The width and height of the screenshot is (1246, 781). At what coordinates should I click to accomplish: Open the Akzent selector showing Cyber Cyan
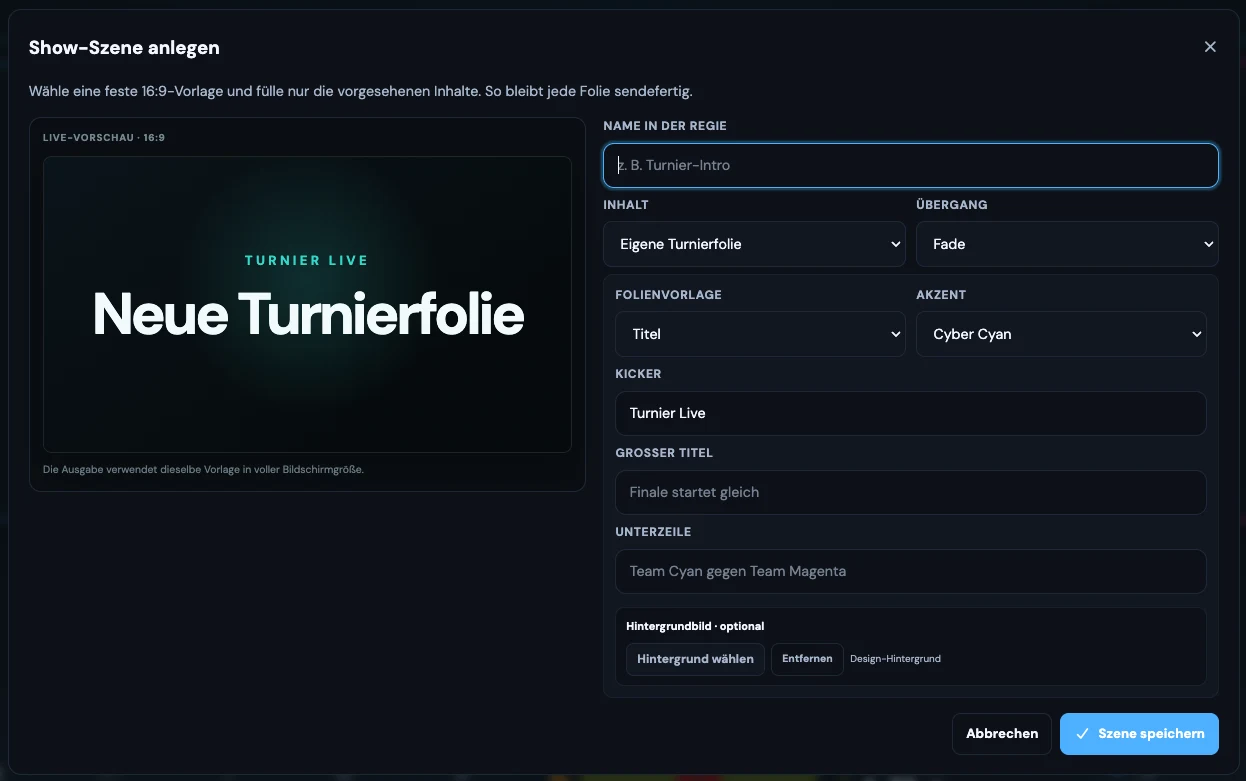[1061, 334]
